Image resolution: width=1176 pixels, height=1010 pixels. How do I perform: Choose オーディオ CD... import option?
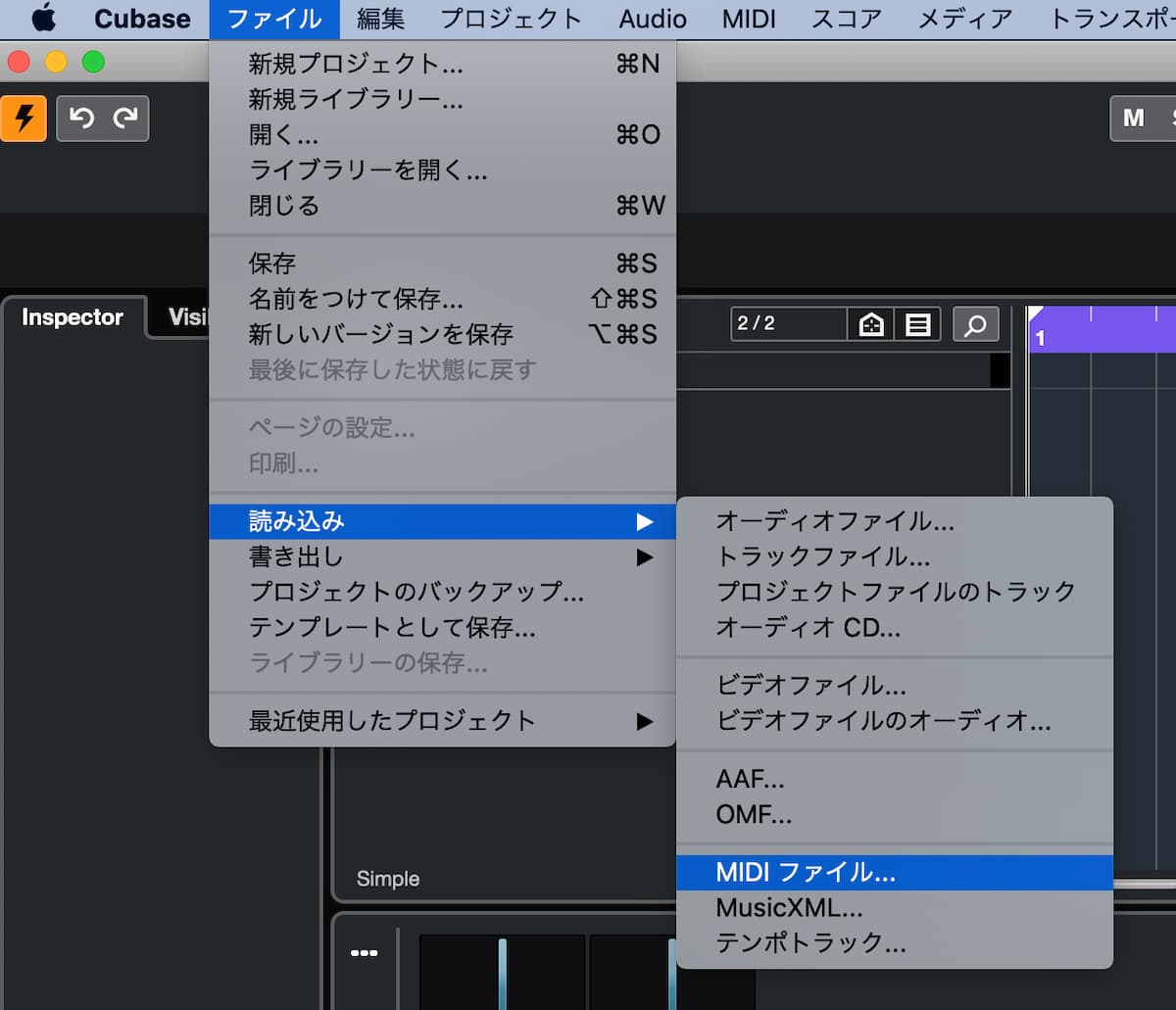tap(895, 627)
